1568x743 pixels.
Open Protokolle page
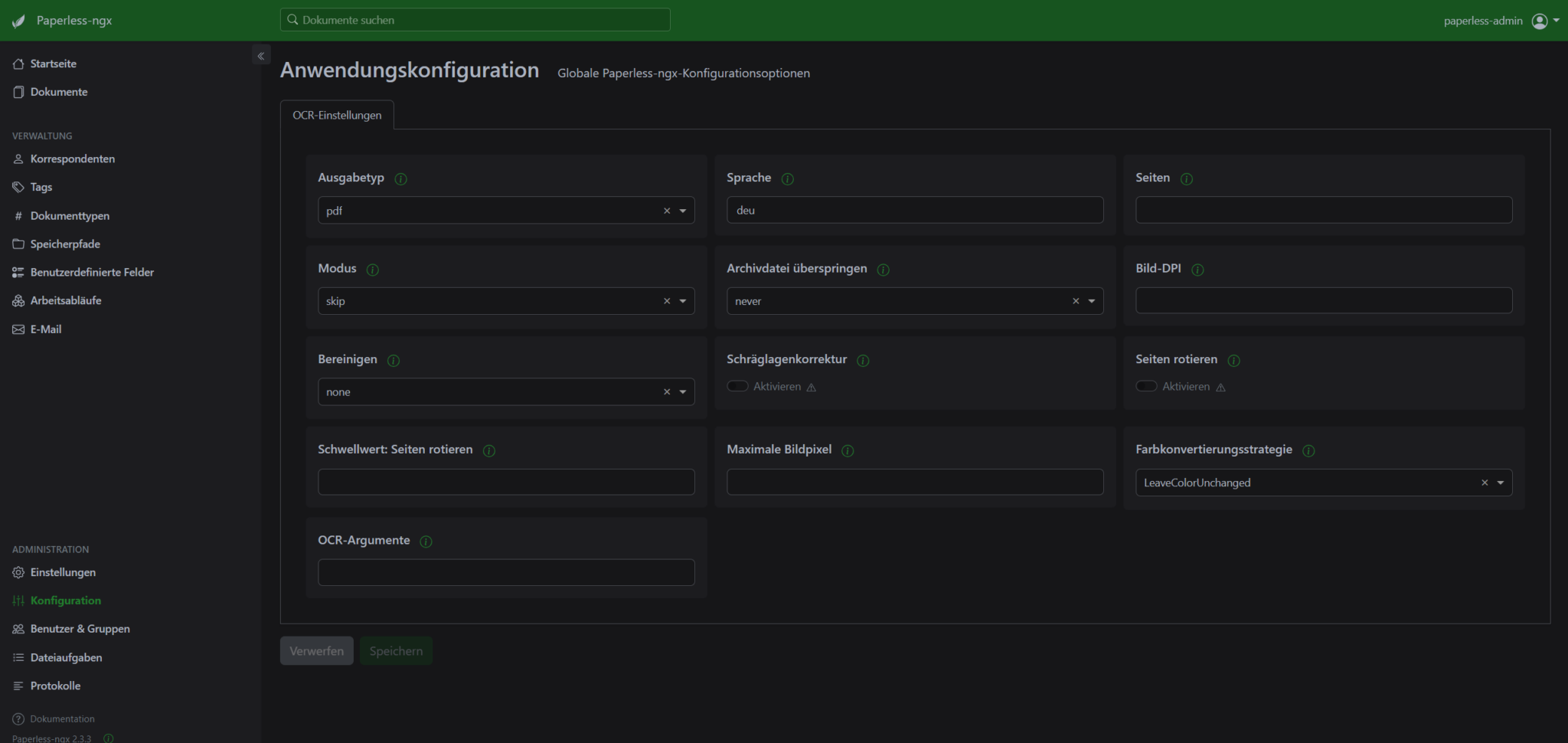click(x=47, y=686)
